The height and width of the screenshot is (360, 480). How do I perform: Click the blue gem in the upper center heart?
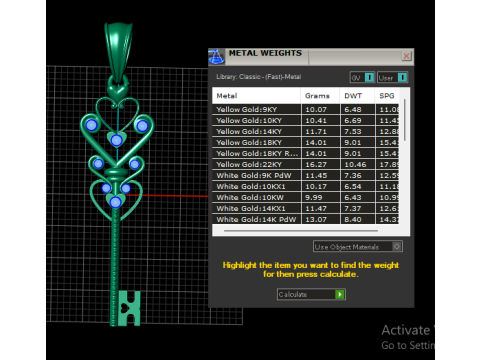point(116,140)
